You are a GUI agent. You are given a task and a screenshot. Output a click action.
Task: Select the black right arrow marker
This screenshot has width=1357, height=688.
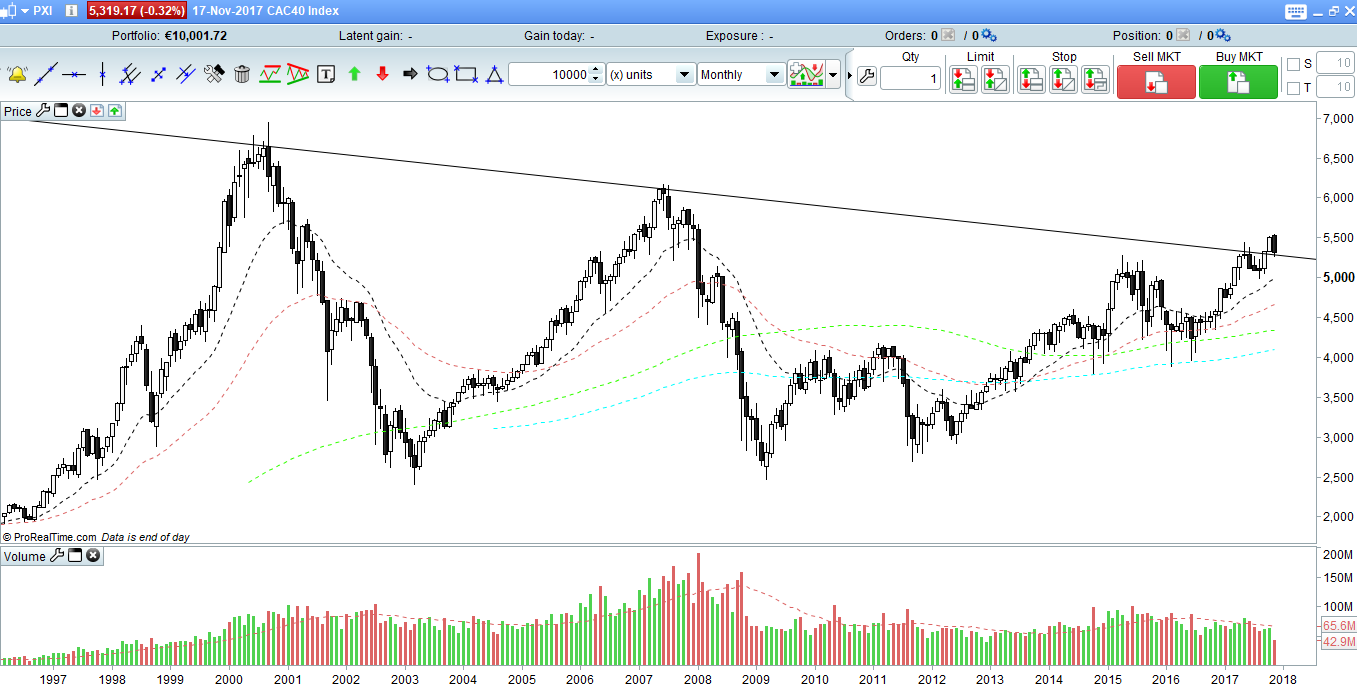[x=410, y=74]
